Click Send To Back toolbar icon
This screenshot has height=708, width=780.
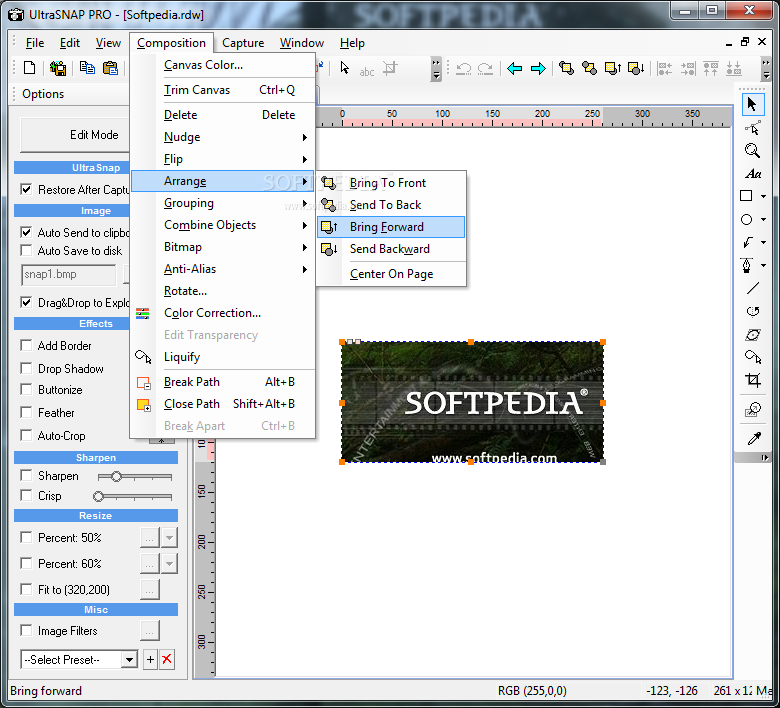click(589, 68)
